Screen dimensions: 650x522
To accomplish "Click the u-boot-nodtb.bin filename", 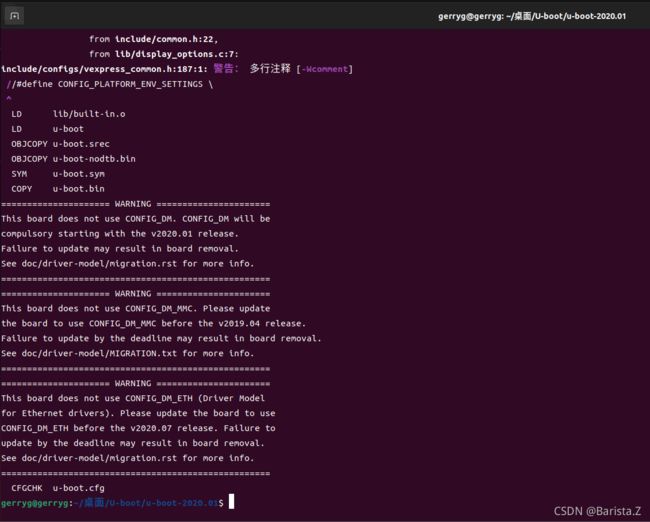I will [94, 158].
